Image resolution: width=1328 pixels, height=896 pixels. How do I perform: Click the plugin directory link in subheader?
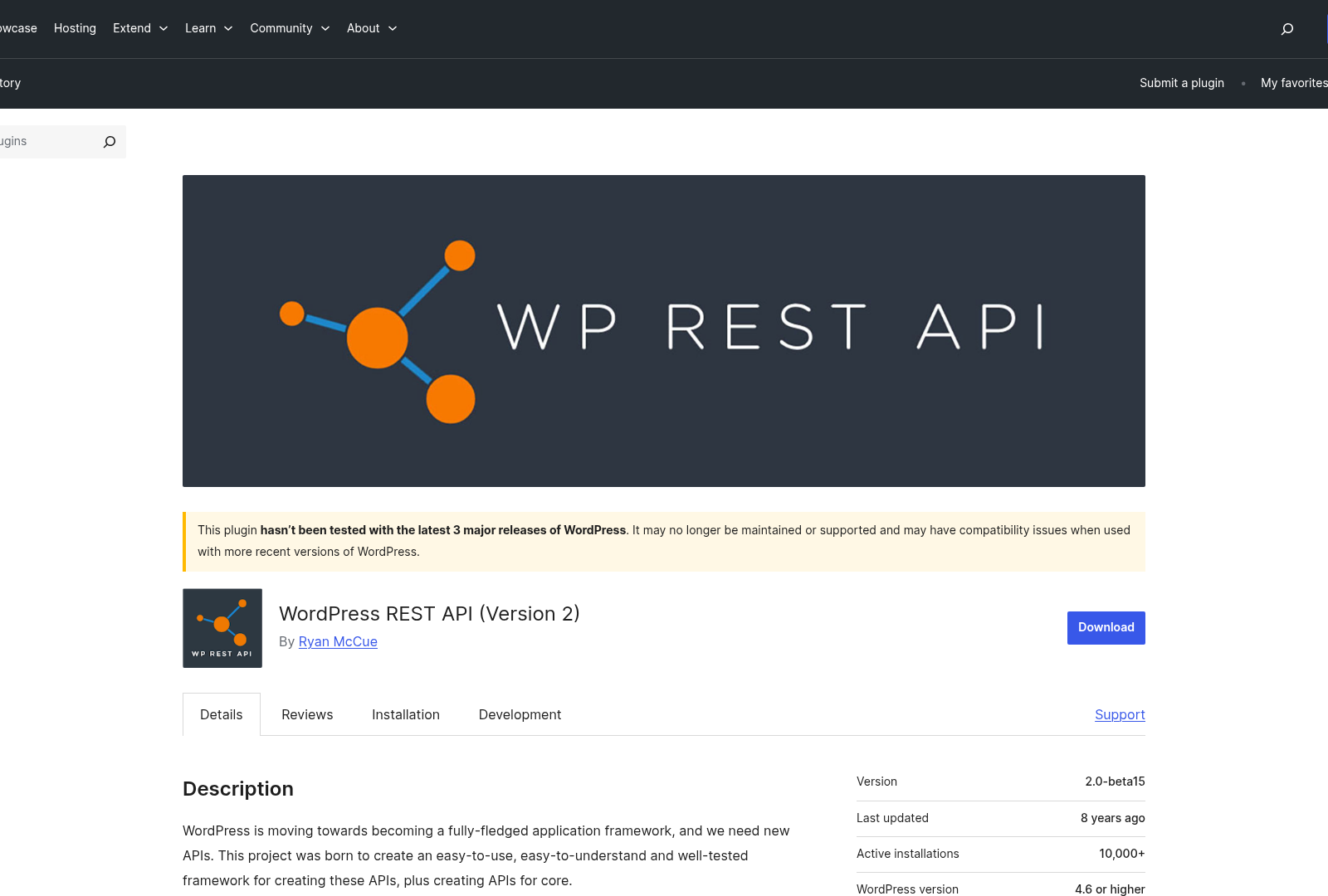(x=10, y=83)
